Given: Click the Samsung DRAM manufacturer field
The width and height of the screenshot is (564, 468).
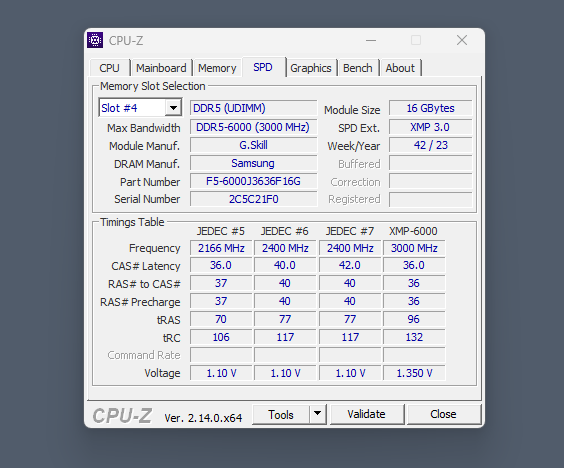Looking at the screenshot, I should [254, 163].
